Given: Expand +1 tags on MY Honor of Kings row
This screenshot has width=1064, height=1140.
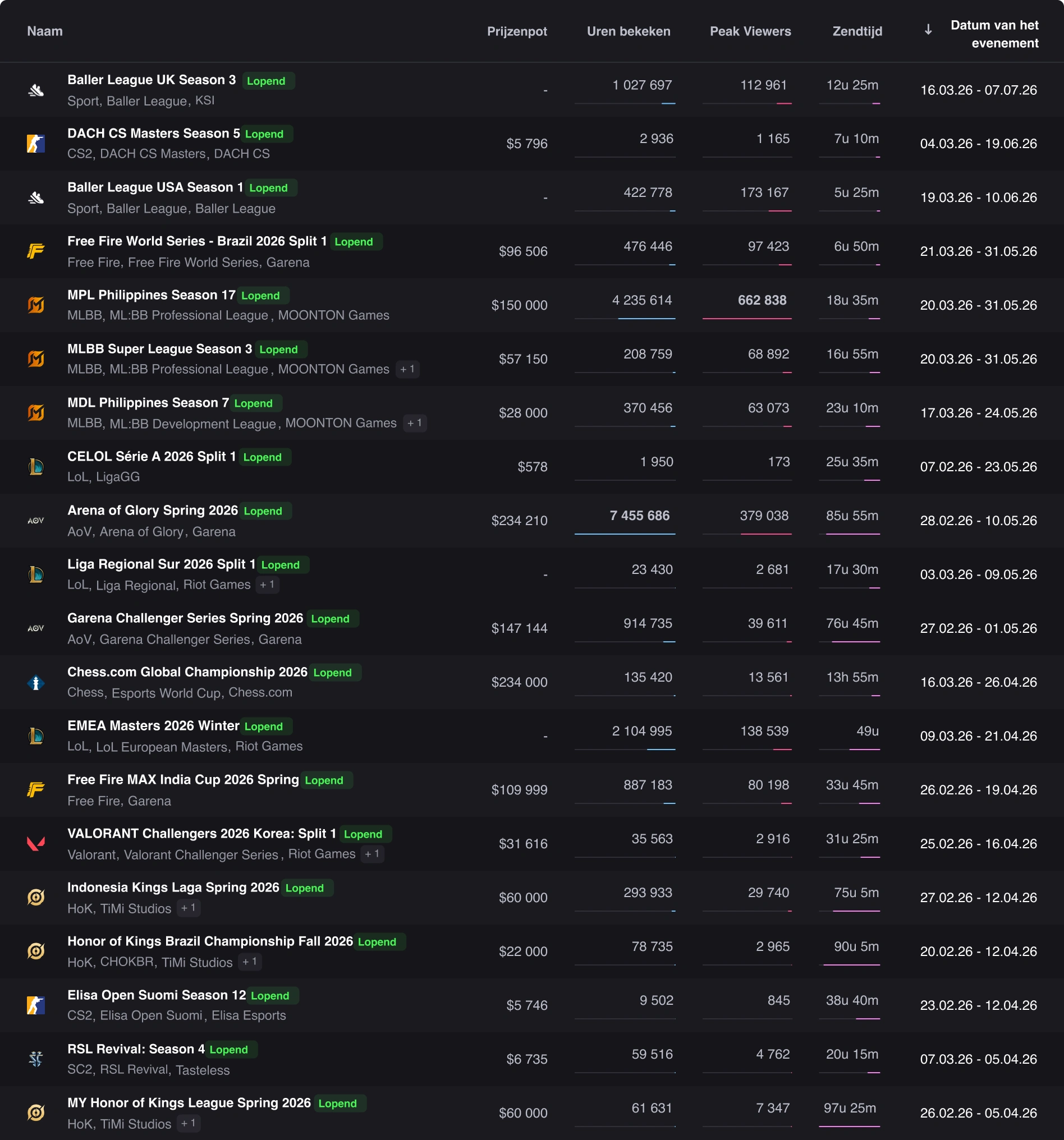Looking at the screenshot, I should (189, 1124).
